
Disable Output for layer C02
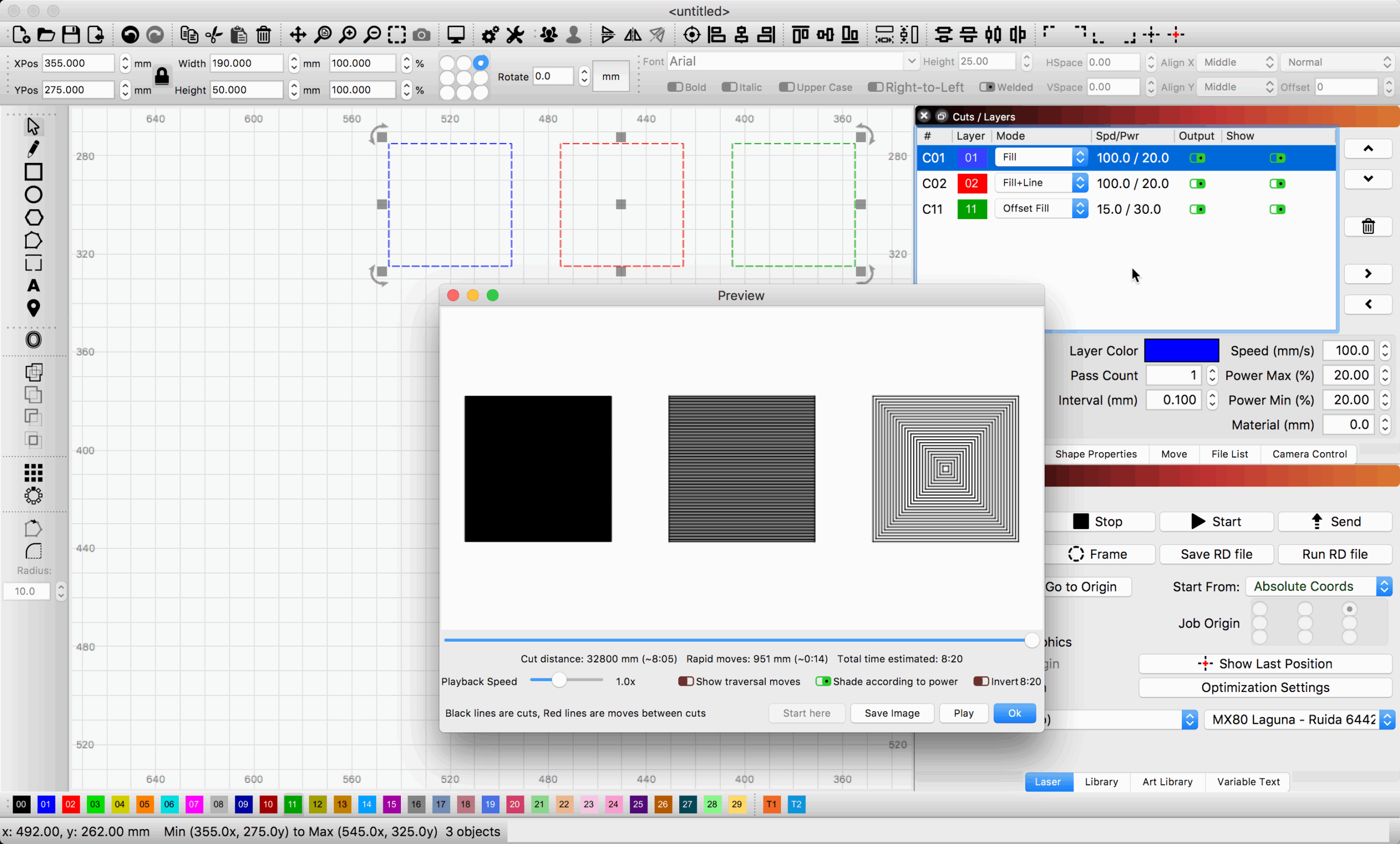tap(1198, 184)
